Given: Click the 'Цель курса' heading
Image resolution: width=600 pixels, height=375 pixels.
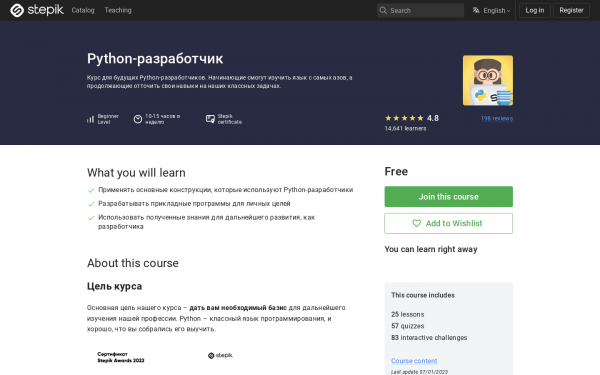Looking at the screenshot, I should pos(114,286).
